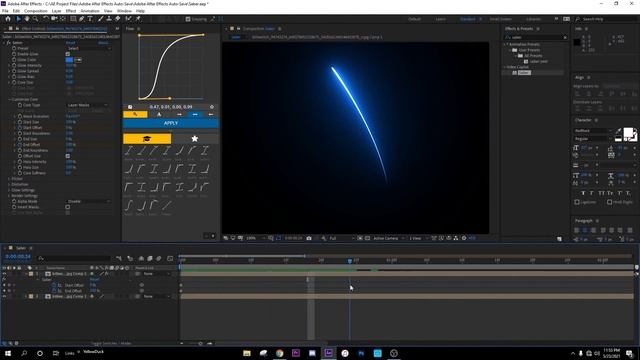The width and height of the screenshot is (640, 360).
Task: Open the After Effects taskbar icon
Action: coord(329,353)
